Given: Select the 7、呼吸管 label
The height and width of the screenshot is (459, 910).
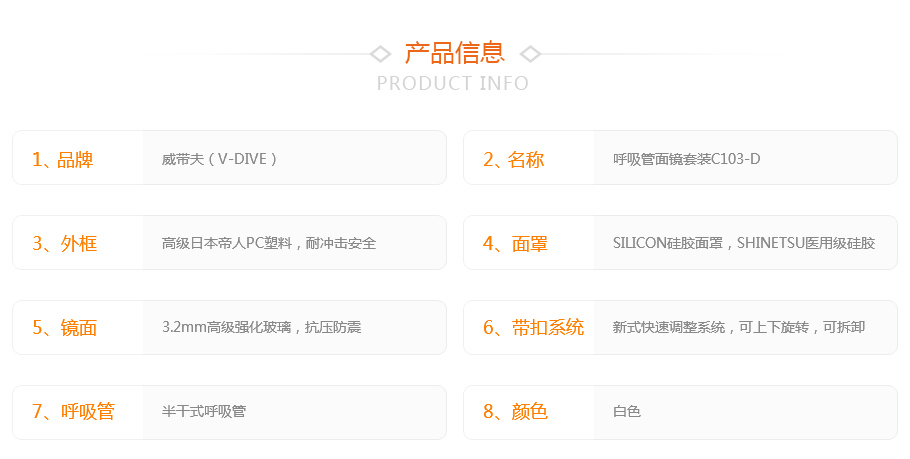Looking at the screenshot, I should (73, 411).
